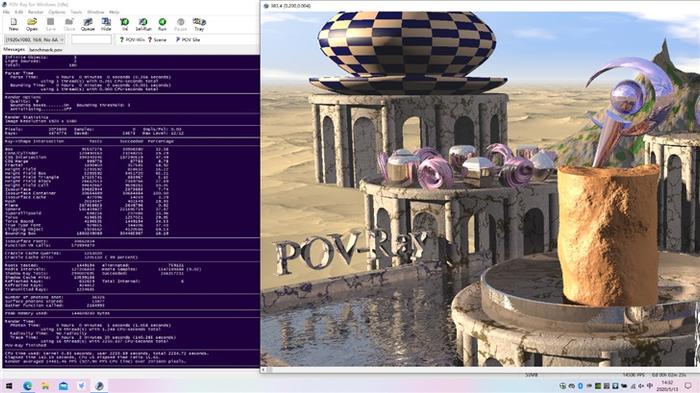Switch to the benchmark.pov tab

coord(46,50)
